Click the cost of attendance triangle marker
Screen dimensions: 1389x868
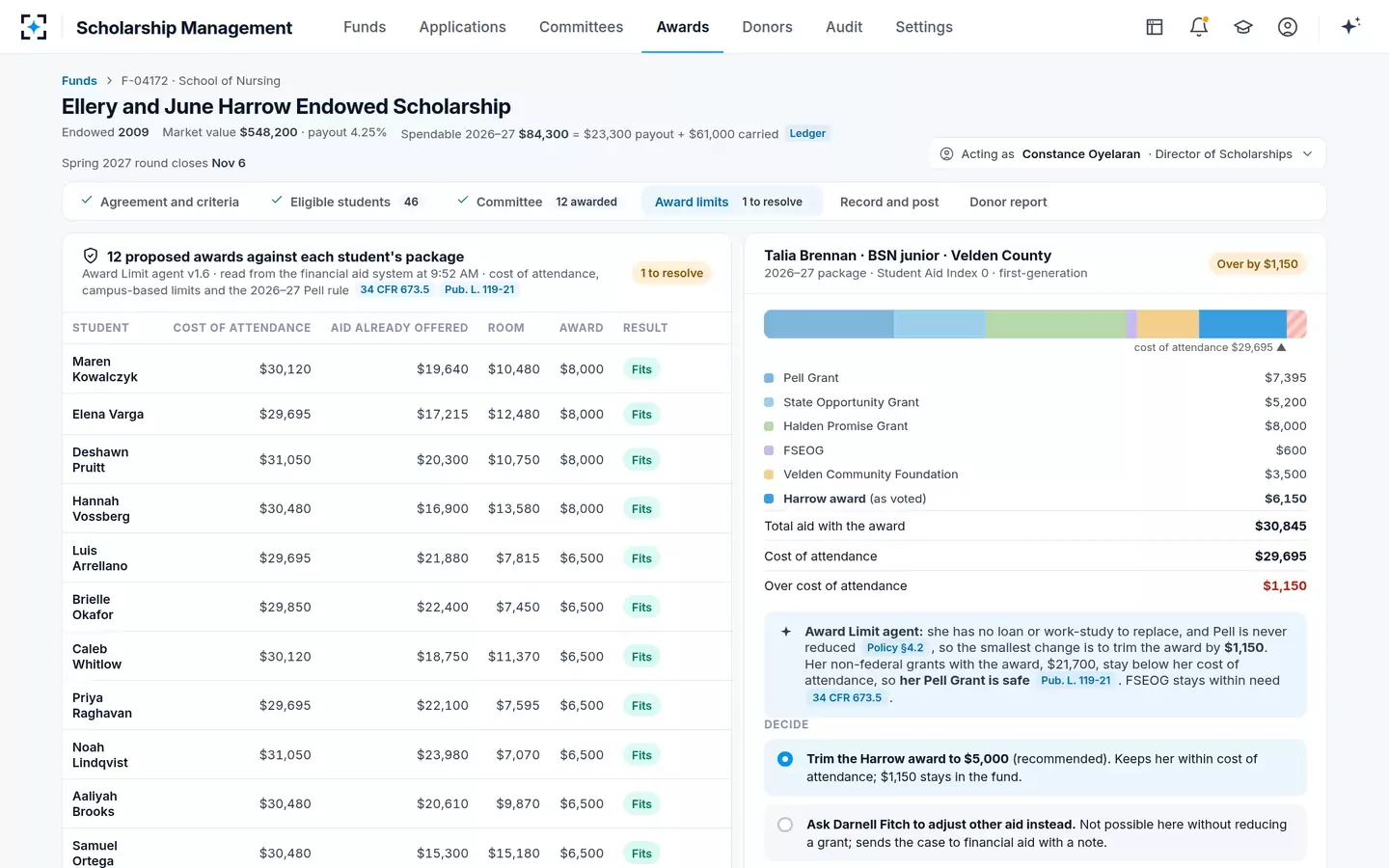[1282, 347]
